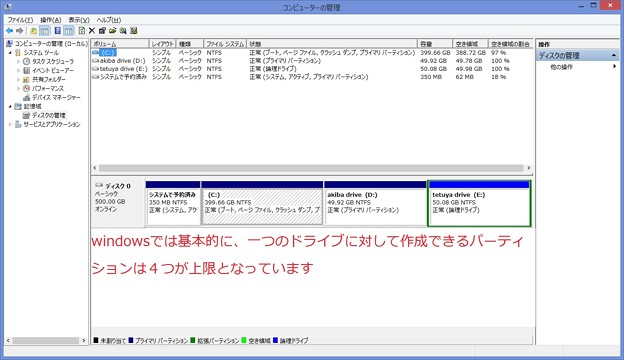Sort by the ボリューム column header
This screenshot has height=360, width=624.
(x=120, y=44)
